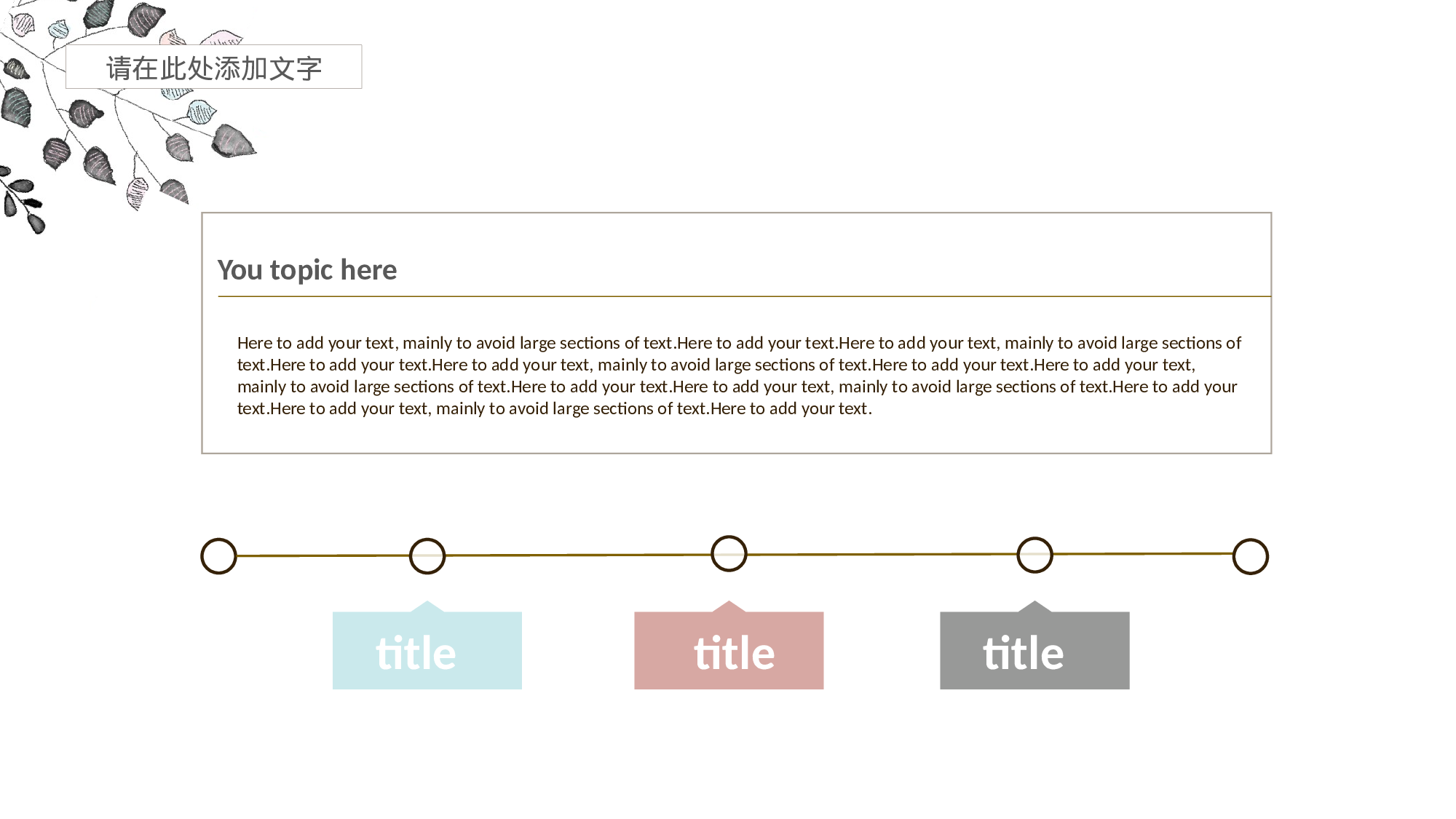Click timeline line between second and third circles
Viewport: 1456px width, 819px height.
point(578,555)
